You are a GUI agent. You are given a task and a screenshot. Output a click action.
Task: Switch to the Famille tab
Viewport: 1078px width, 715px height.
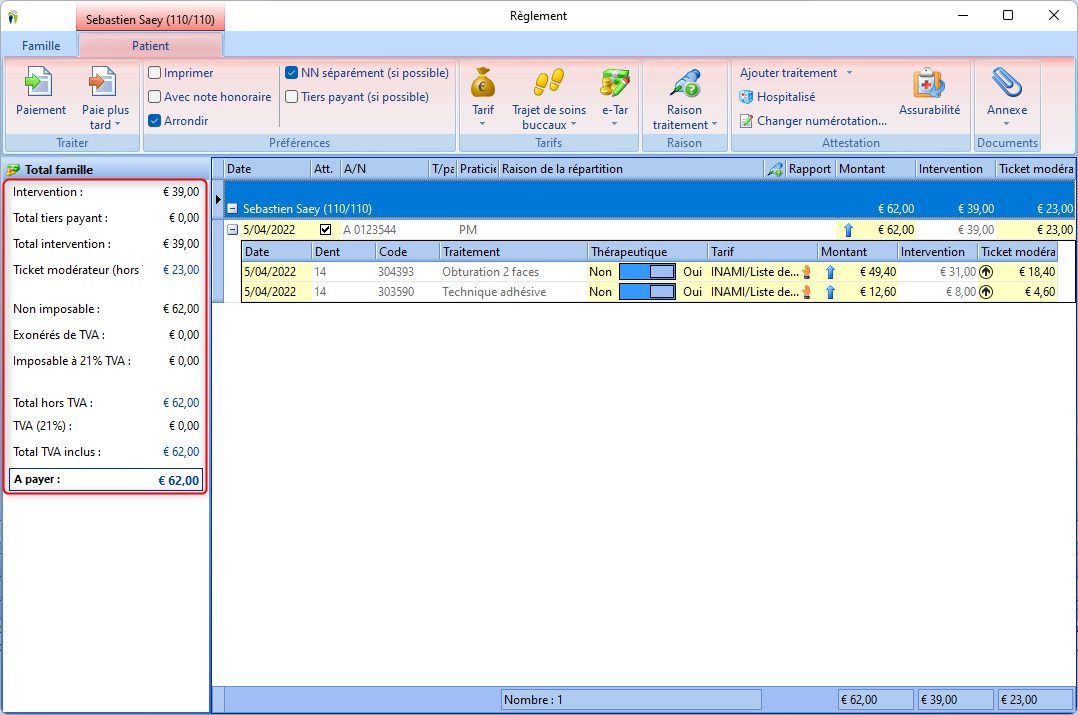[x=41, y=46]
